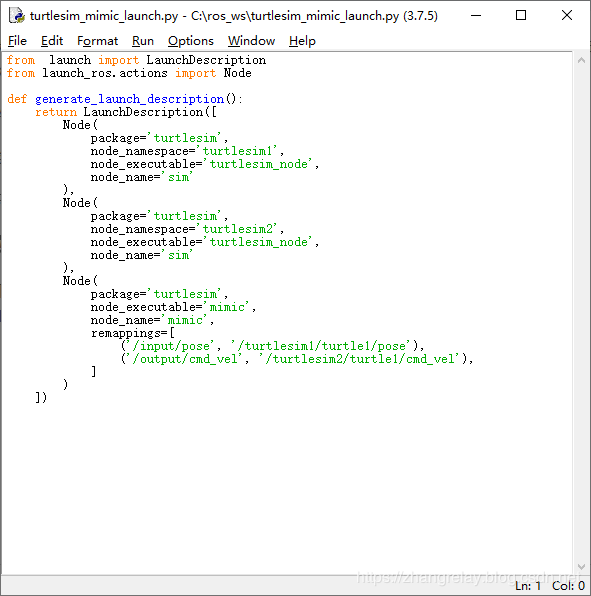Open the Edit menu
The image size is (591, 596).
[x=52, y=41]
